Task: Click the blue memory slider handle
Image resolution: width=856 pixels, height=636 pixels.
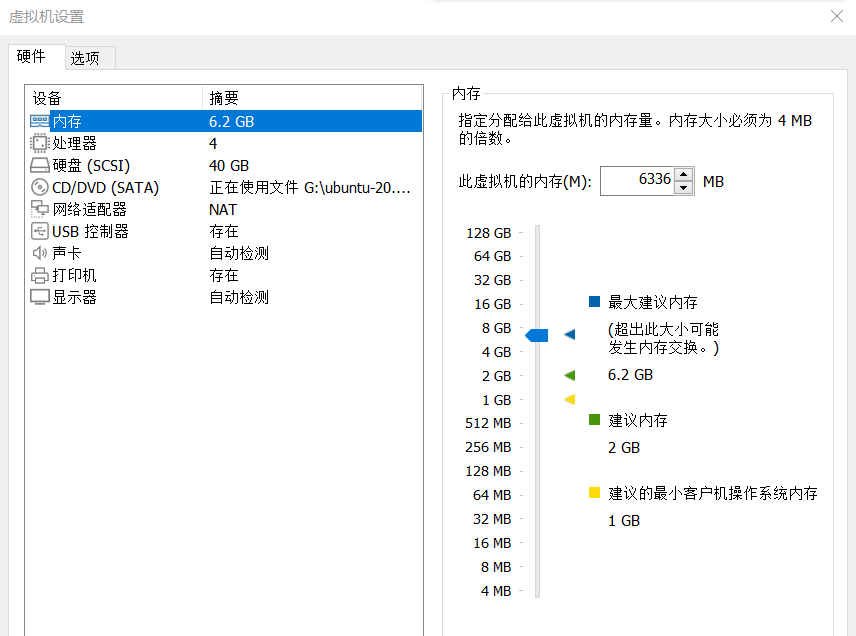Action: click(536, 334)
